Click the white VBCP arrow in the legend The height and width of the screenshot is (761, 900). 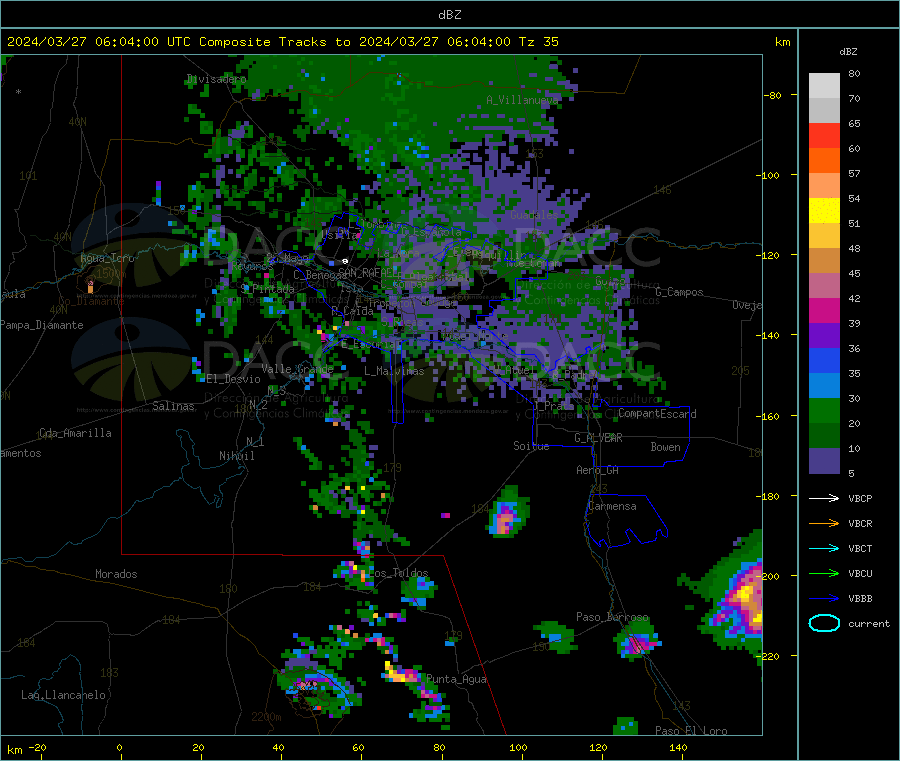pyautogui.click(x=824, y=498)
